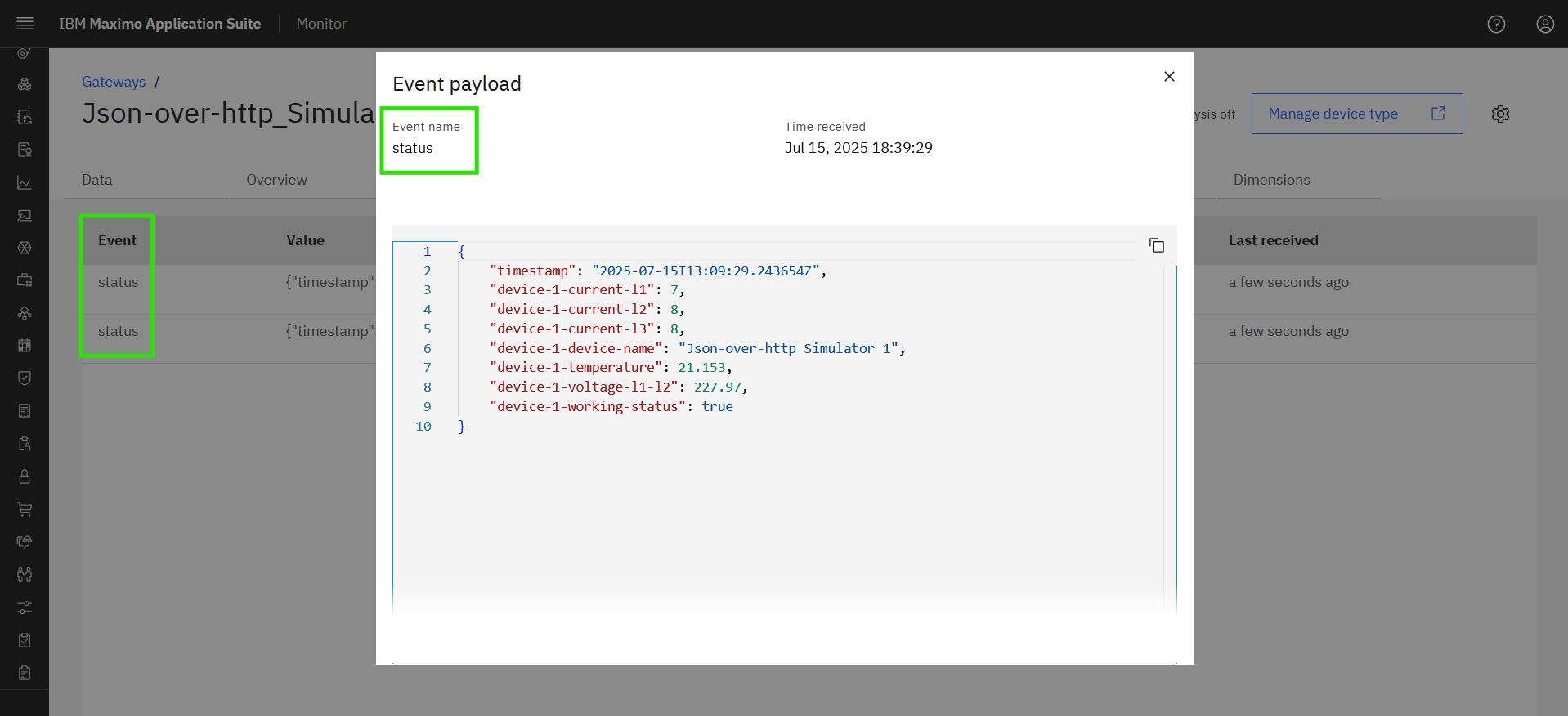Click second row's 'a few seconds ago'
The image size is (1568, 716).
tap(1288, 331)
